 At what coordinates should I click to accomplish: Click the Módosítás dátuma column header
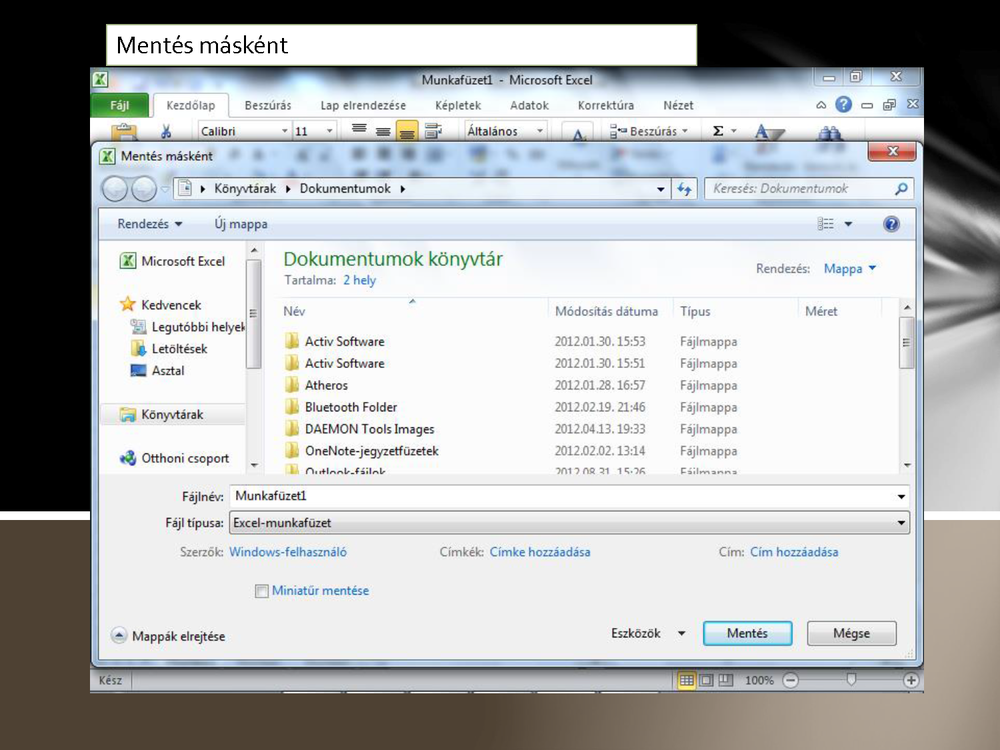pos(607,311)
